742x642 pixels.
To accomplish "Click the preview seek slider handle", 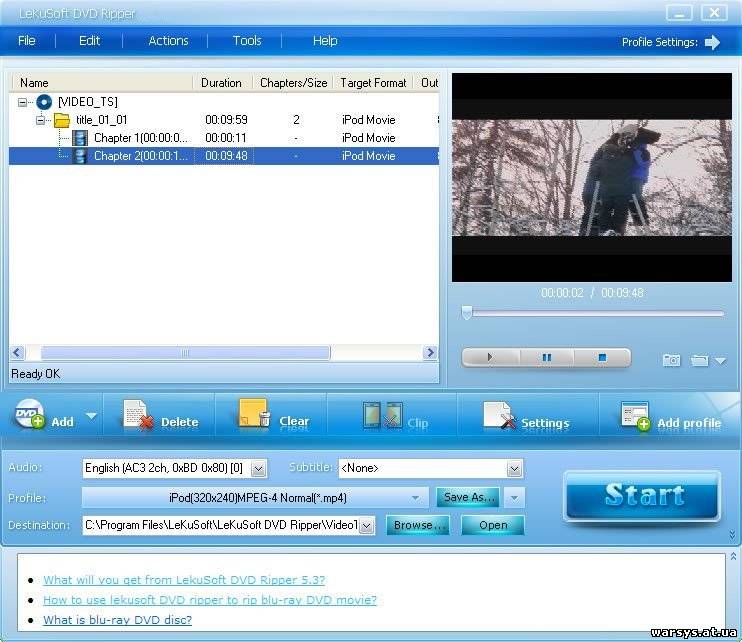I will [x=467, y=312].
